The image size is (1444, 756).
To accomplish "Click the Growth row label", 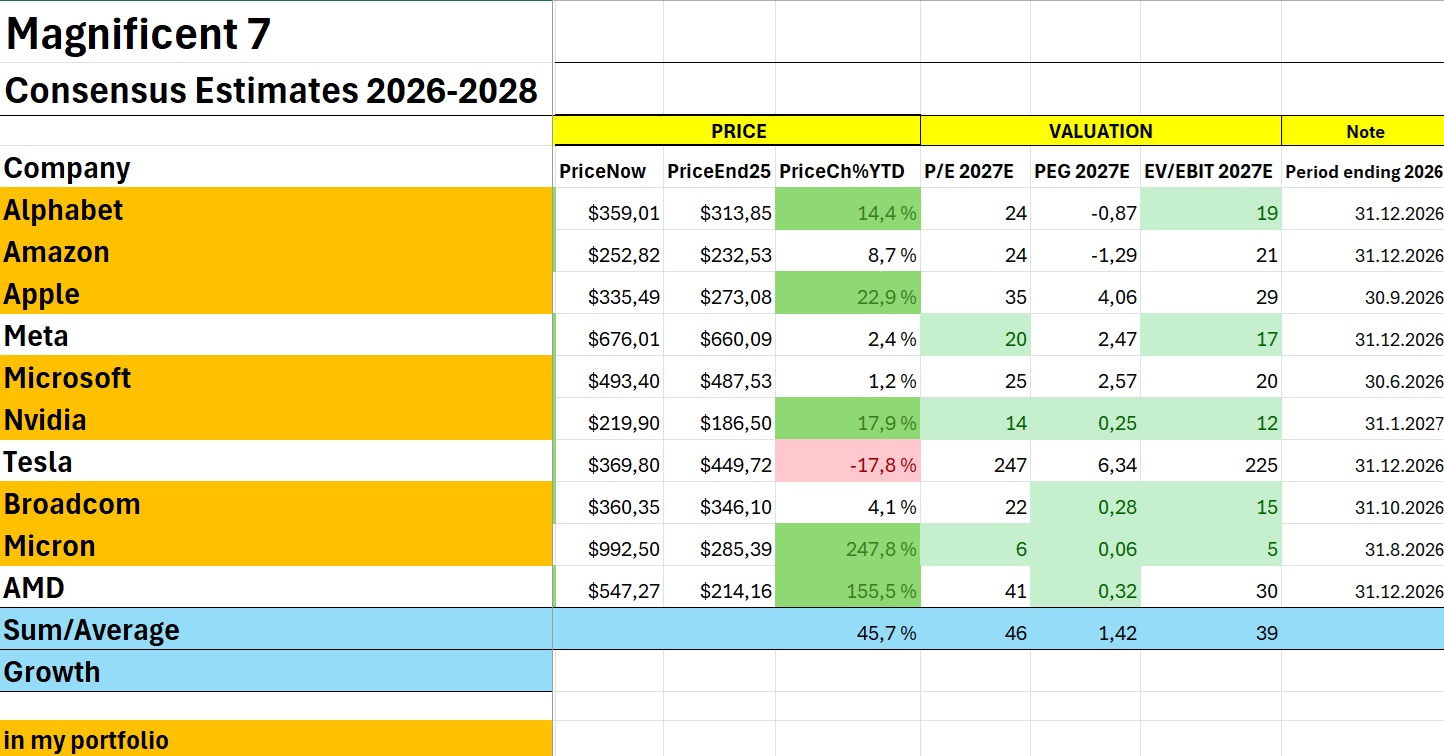I will pos(276,671).
